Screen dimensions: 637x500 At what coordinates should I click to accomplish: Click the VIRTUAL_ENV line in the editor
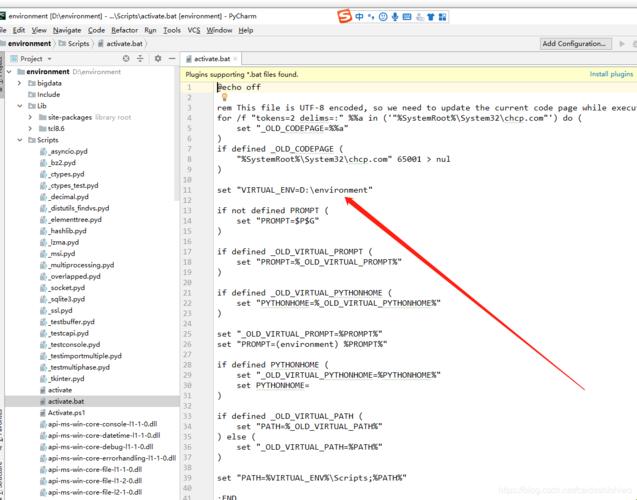[x=295, y=190]
